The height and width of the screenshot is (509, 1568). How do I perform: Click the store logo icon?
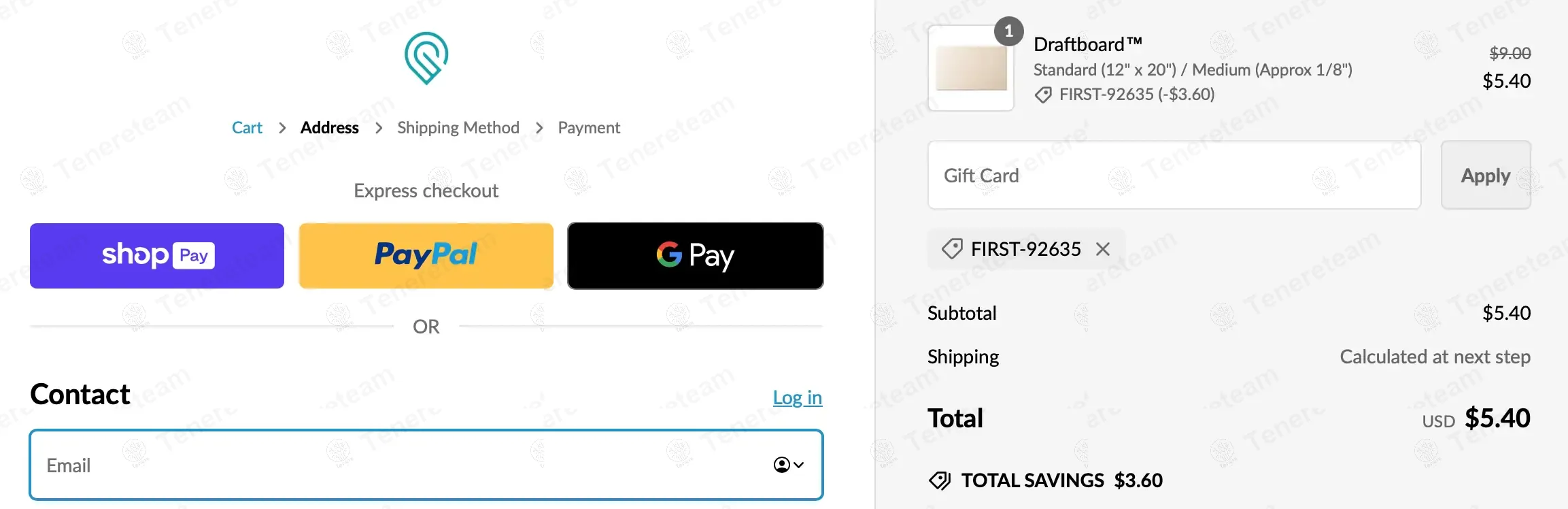pyautogui.click(x=426, y=58)
